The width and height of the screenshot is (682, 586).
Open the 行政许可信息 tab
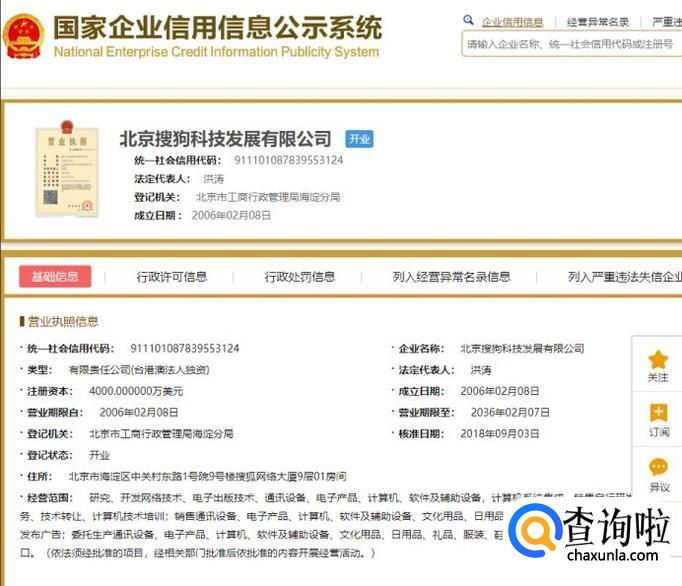tap(172, 277)
